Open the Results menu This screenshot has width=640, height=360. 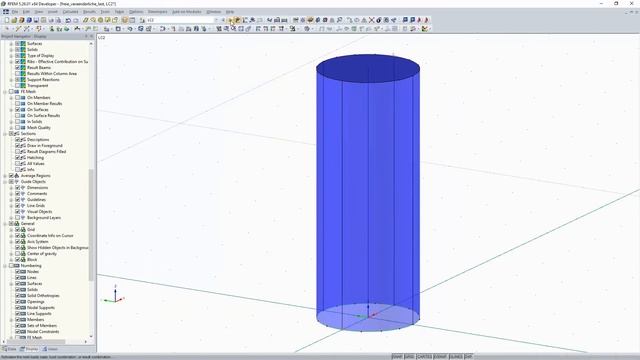click(x=89, y=12)
